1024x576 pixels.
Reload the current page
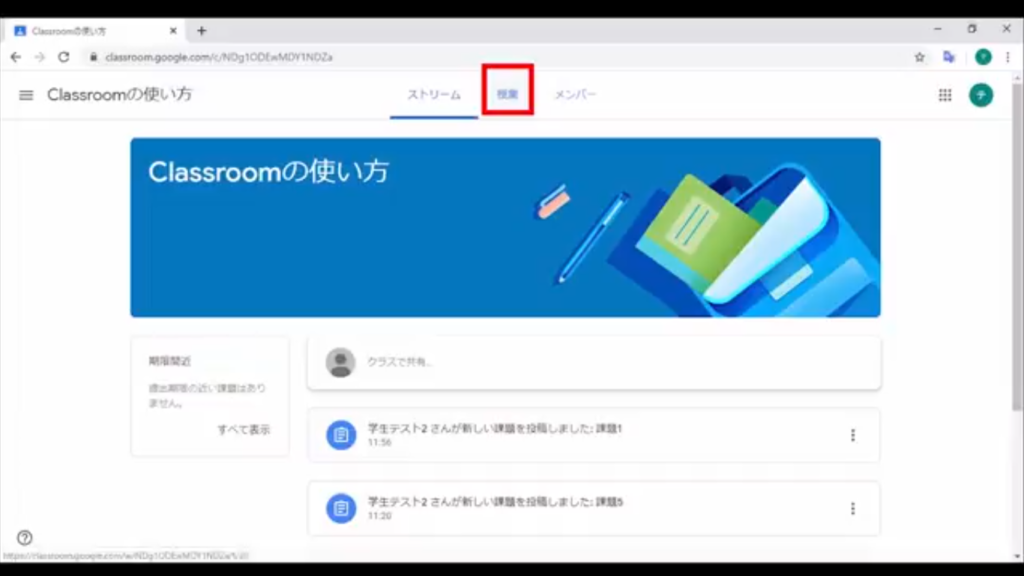click(63, 57)
